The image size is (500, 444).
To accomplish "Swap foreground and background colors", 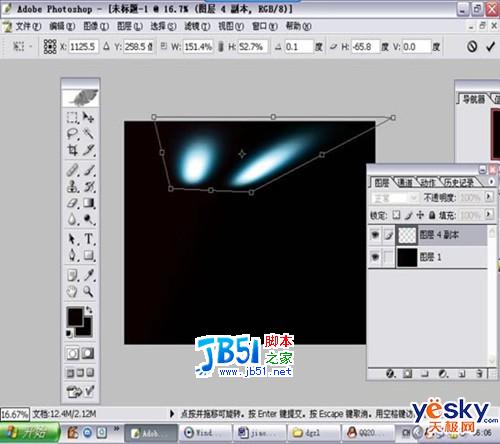I will tap(89, 310).
